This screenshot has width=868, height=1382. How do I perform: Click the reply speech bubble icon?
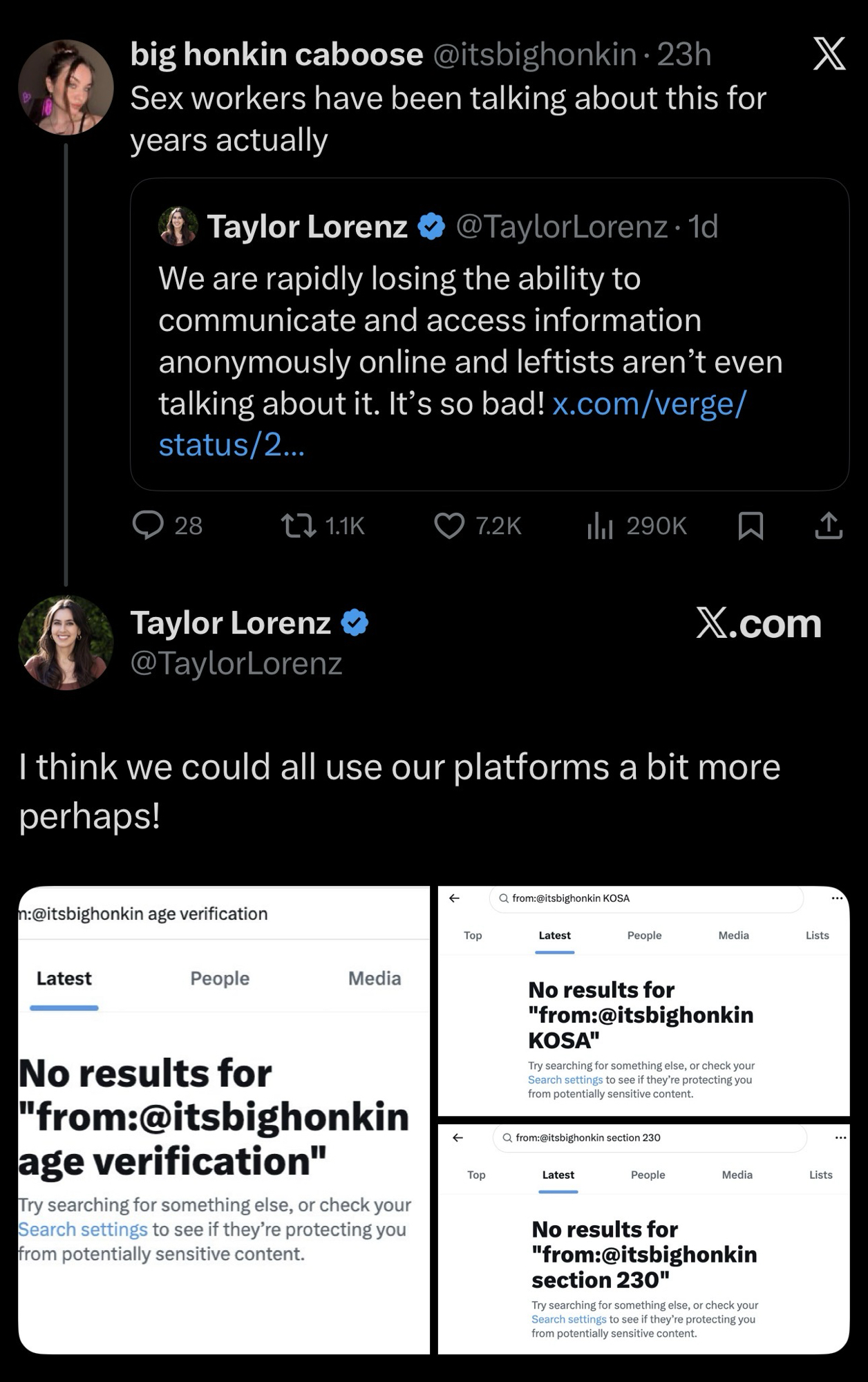click(x=148, y=525)
